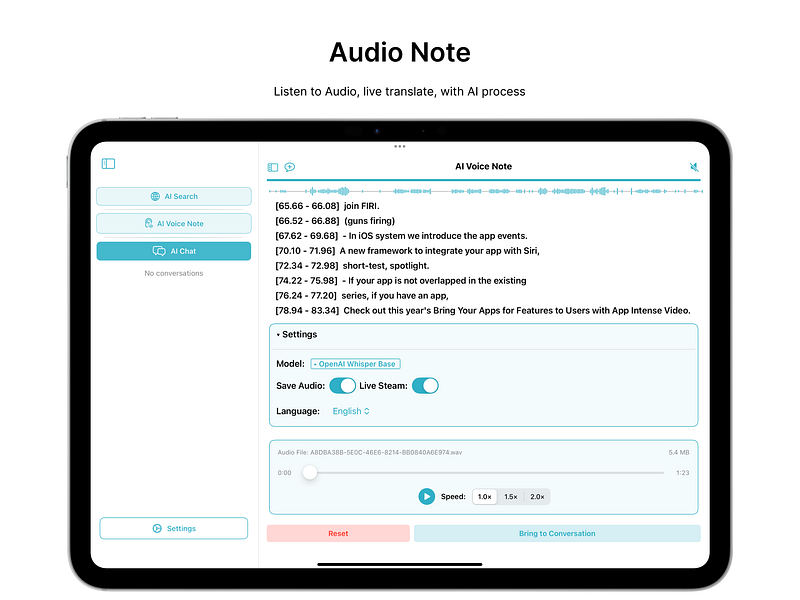Open the transcript notebook icon
800x600 pixels.
click(x=271, y=166)
